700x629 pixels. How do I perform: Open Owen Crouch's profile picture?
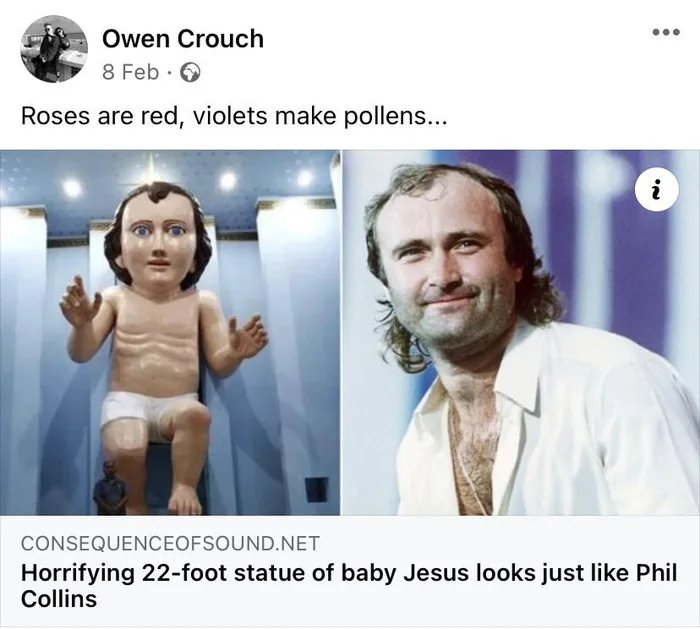click(53, 49)
